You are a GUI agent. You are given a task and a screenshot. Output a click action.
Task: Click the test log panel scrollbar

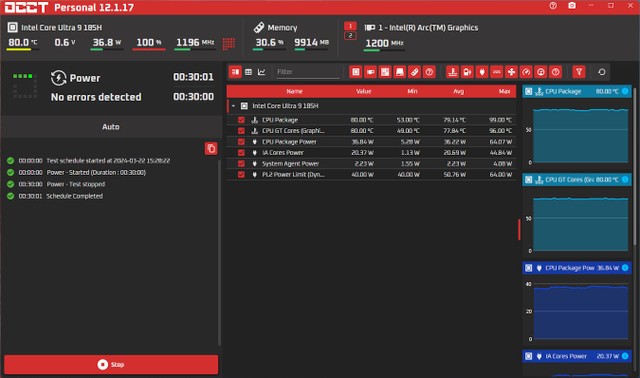point(220,252)
